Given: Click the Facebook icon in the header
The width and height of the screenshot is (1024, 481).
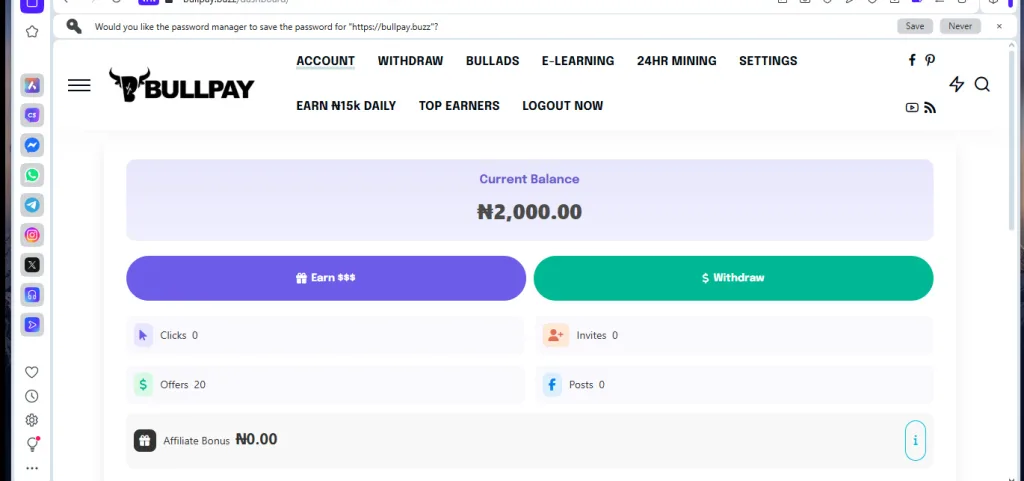Looking at the screenshot, I should pyautogui.click(x=912, y=60).
